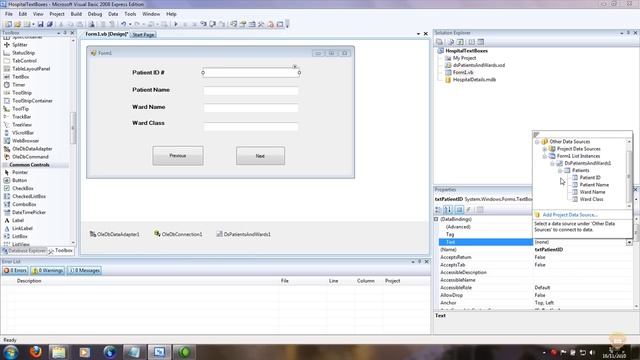Click DsPatientsAndWards1 in the component tray

[243, 234]
